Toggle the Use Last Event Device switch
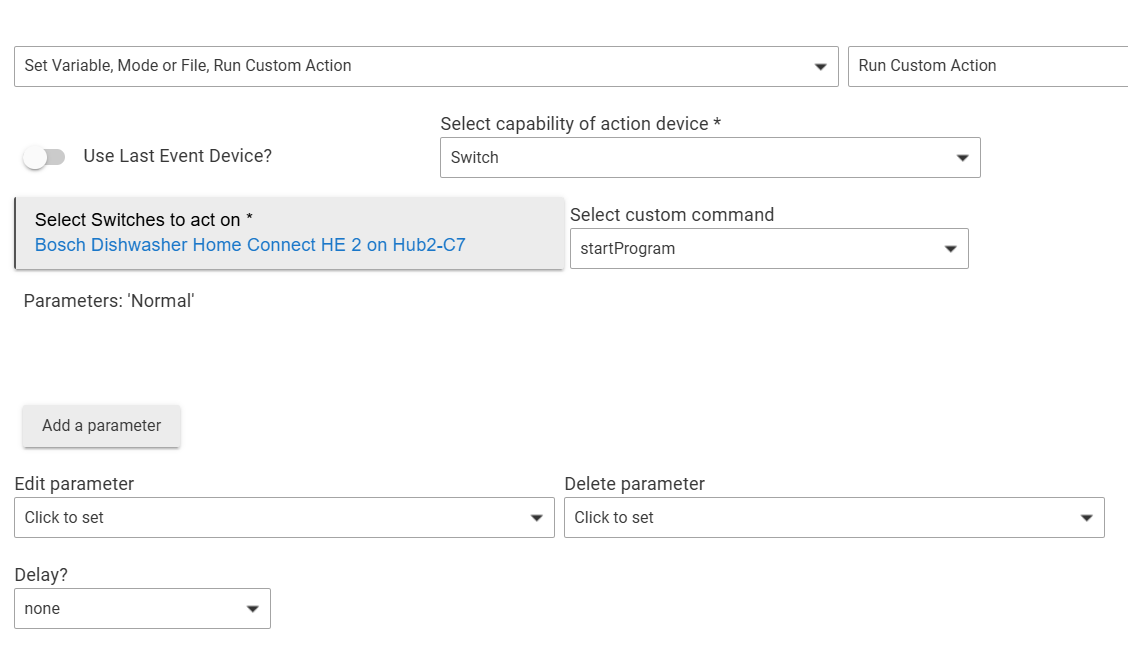This screenshot has height=650, width=1128. click(x=44, y=157)
